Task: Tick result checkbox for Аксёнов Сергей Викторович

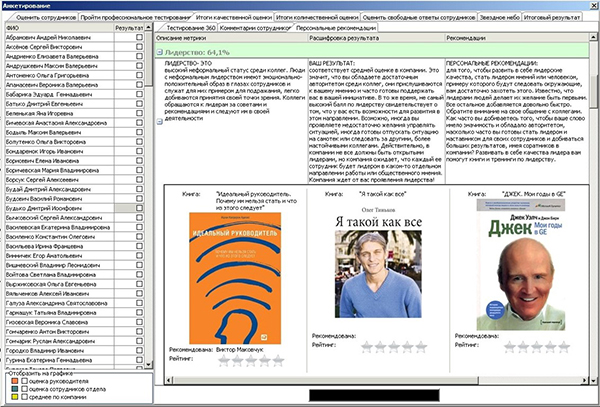Action: tap(139, 47)
